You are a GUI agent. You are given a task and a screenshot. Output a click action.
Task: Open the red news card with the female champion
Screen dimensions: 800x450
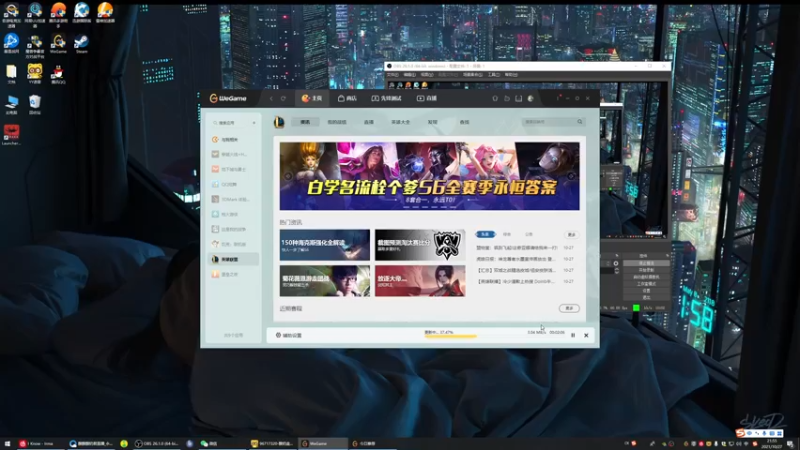(x=420, y=281)
